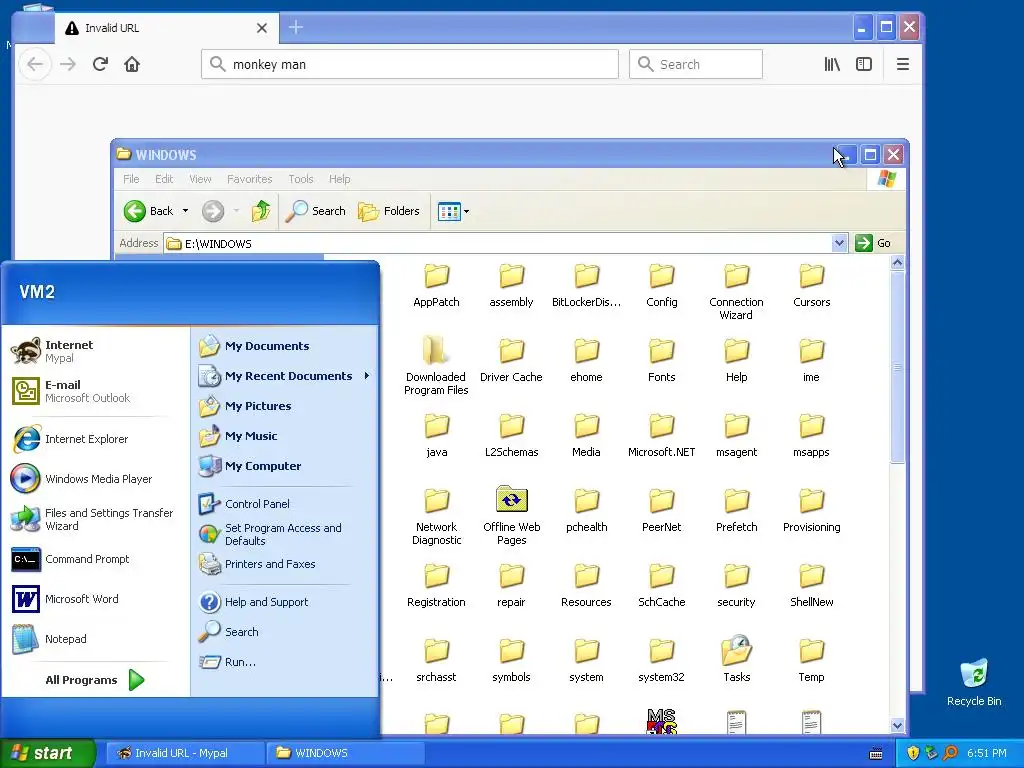Screen dimensions: 1024x768
Task: Open Help and Support
Action: [x=285, y=601]
